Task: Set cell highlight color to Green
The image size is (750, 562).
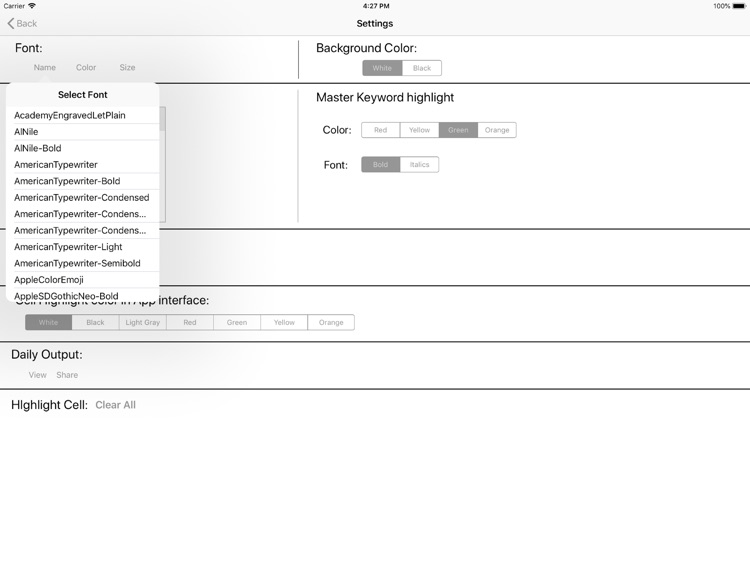Action: (237, 322)
